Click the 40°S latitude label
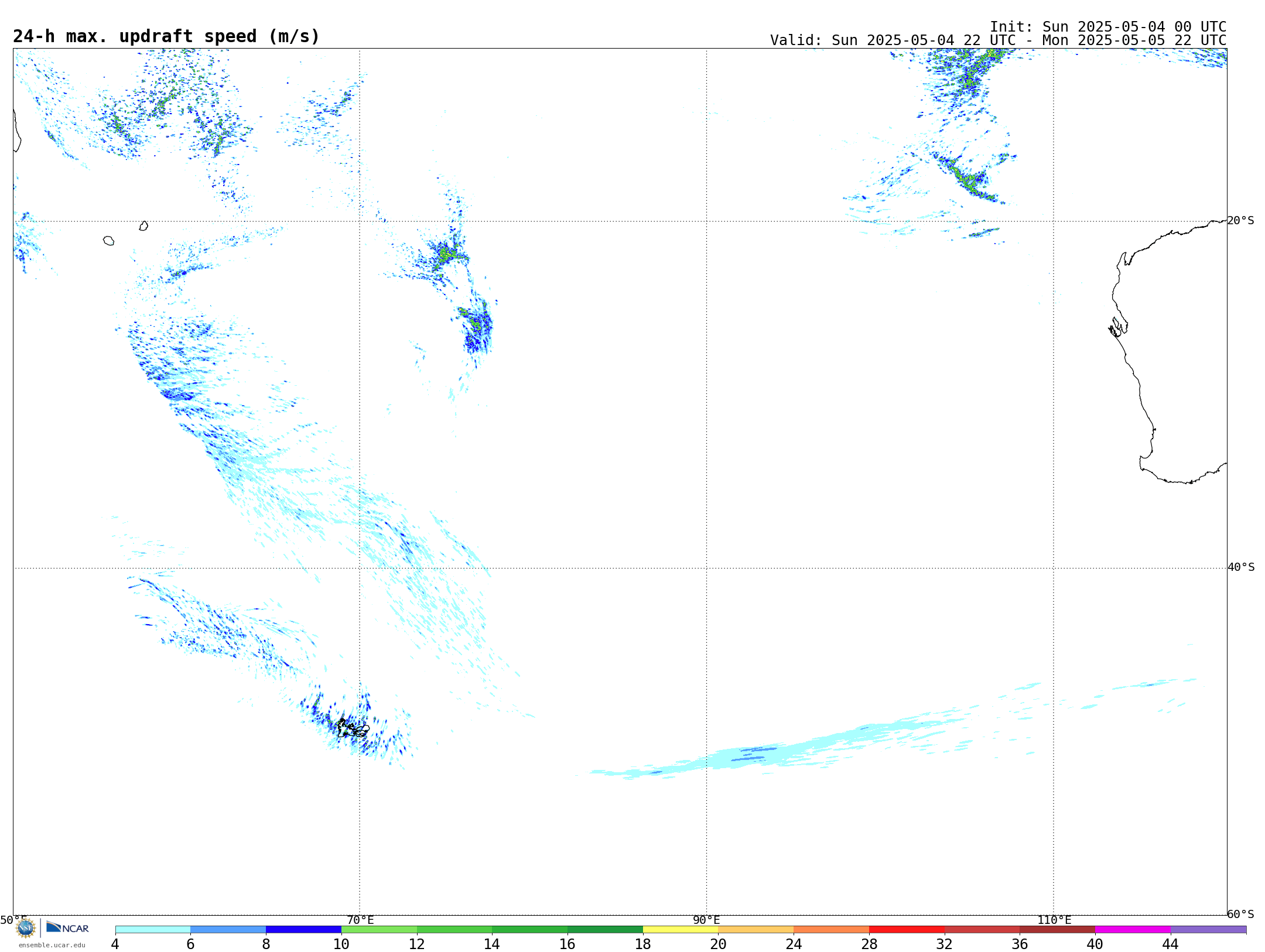The height and width of the screenshot is (952, 1265). point(1241,567)
